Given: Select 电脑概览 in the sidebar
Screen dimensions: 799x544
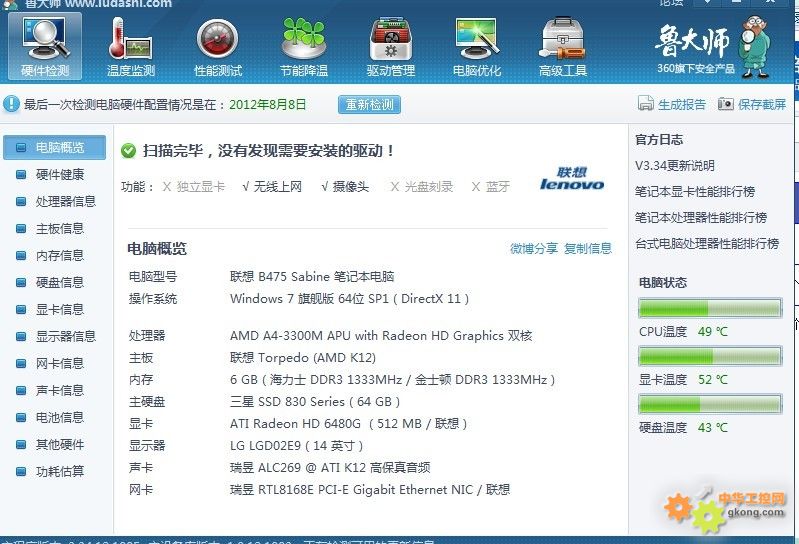Looking at the screenshot, I should (x=55, y=148).
